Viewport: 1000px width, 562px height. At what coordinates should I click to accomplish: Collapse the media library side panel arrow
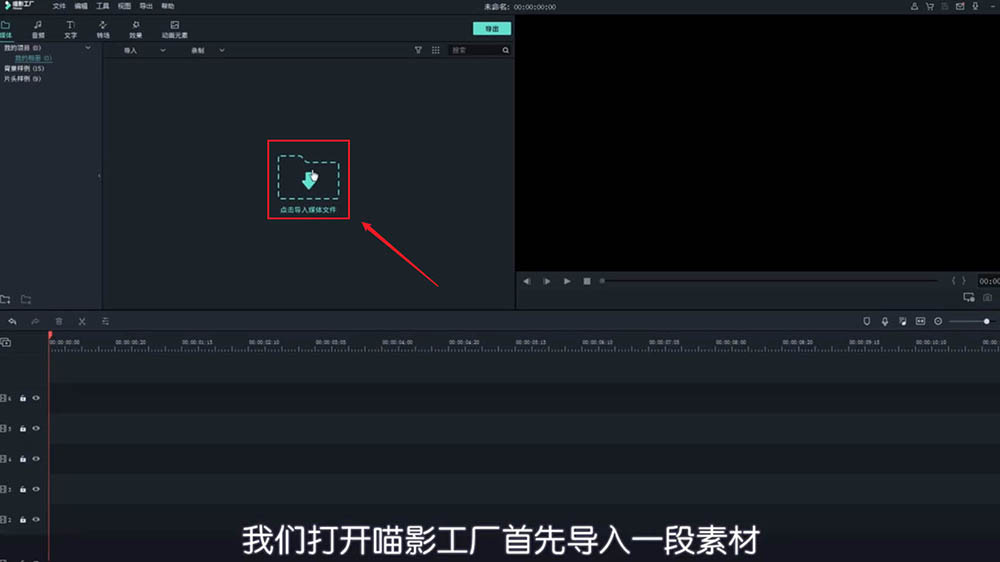pos(99,176)
